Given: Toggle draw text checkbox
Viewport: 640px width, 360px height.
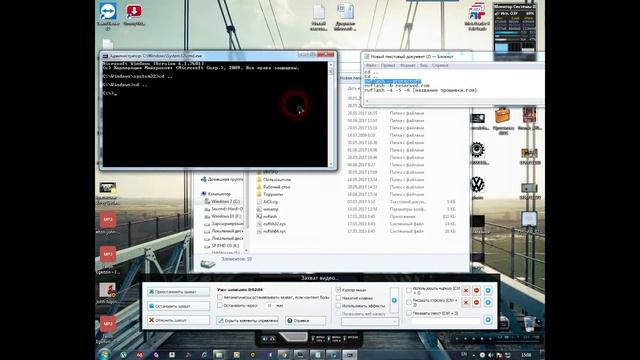Looking at the screenshot, I should click(x=409, y=313).
